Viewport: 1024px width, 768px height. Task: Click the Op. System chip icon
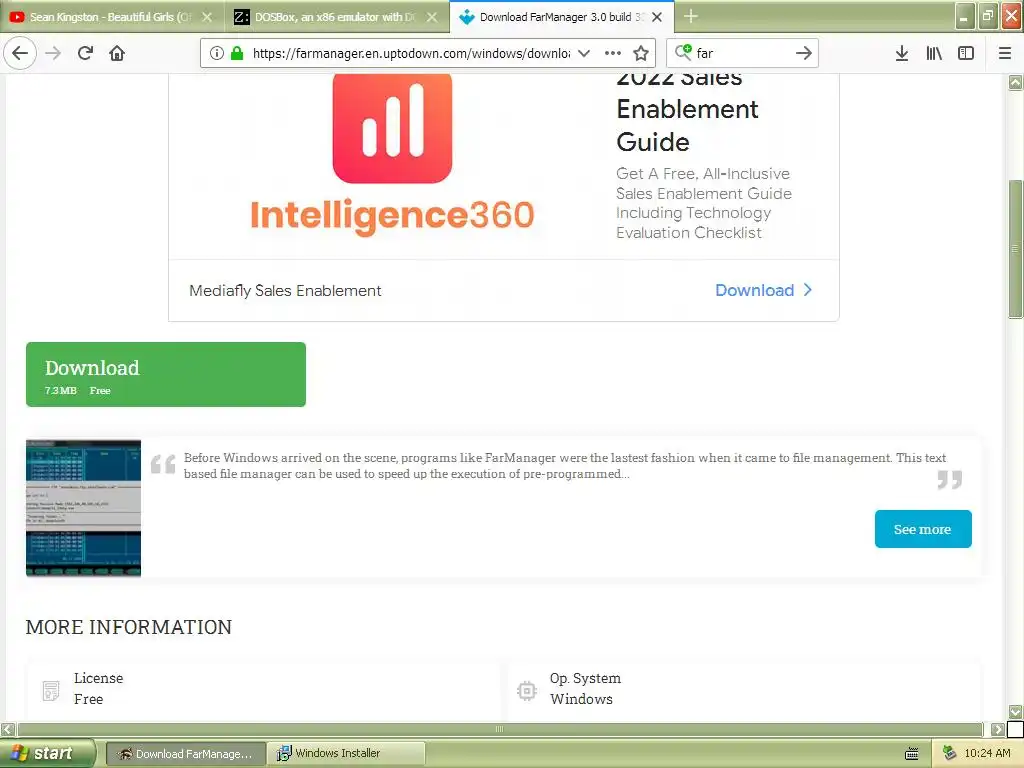click(526, 690)
